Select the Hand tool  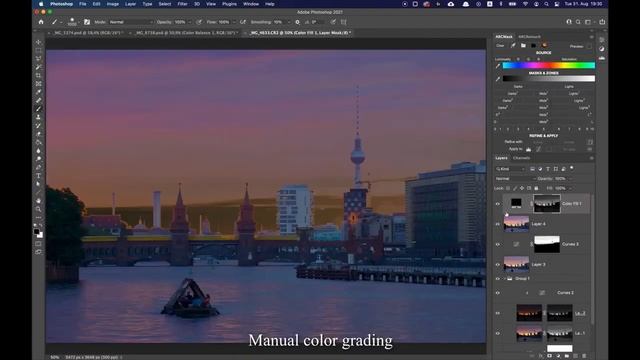(x=38, y=200)
